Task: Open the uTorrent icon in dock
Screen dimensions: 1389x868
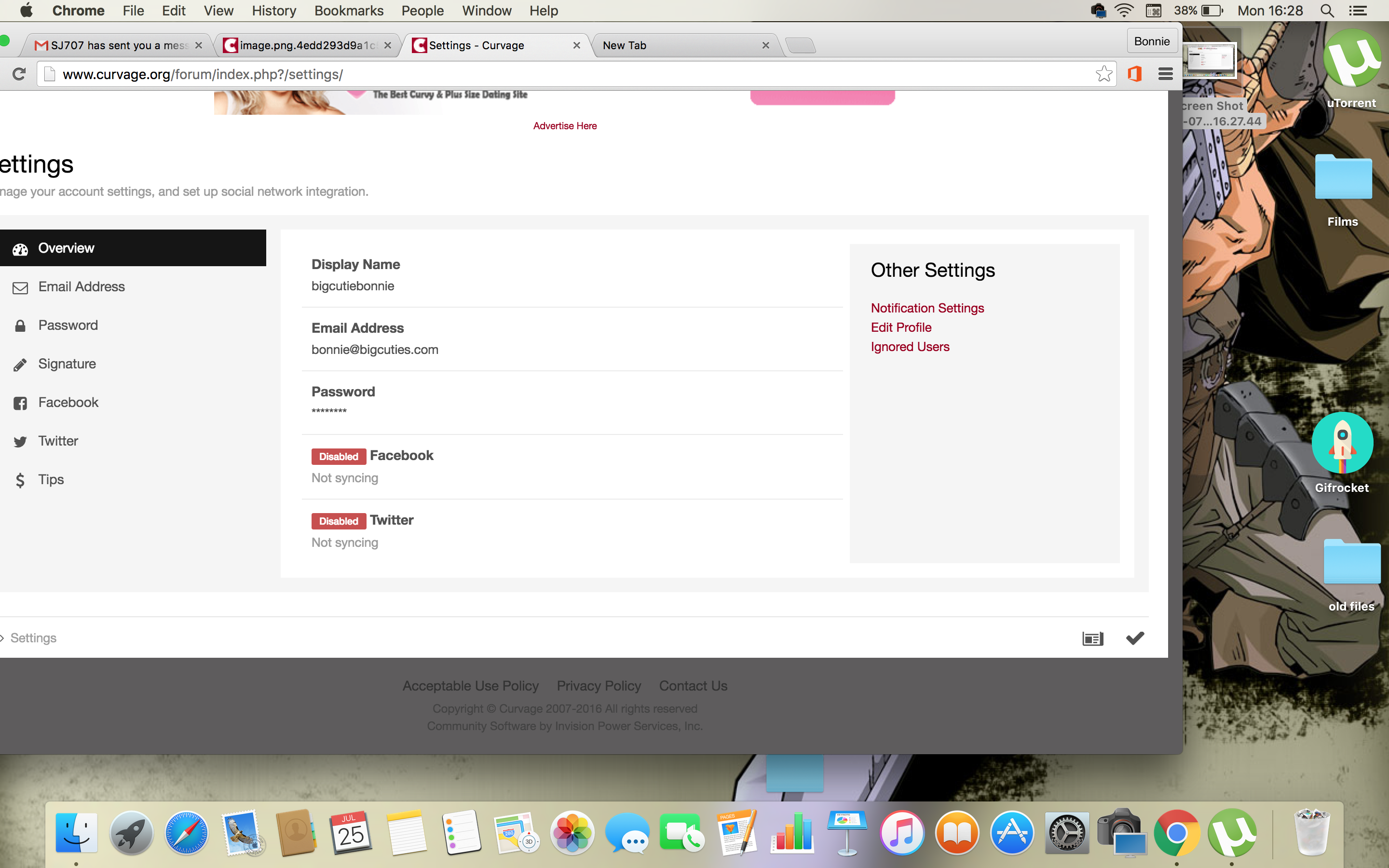Action: pyautogui.click(x=1232, y=832)
